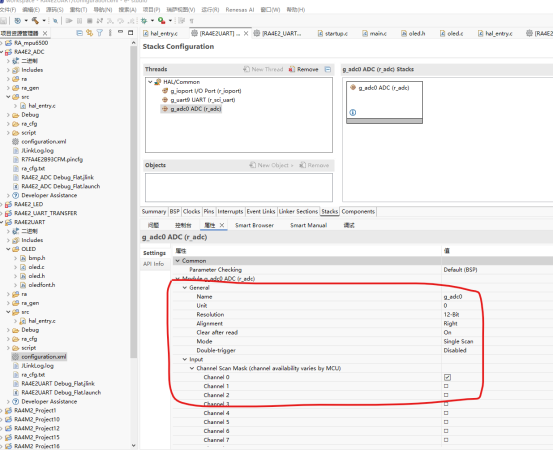Click the build-all globe icon in toolbar
Viewport: 554px width, 450px height.
[x=18, y=21]
